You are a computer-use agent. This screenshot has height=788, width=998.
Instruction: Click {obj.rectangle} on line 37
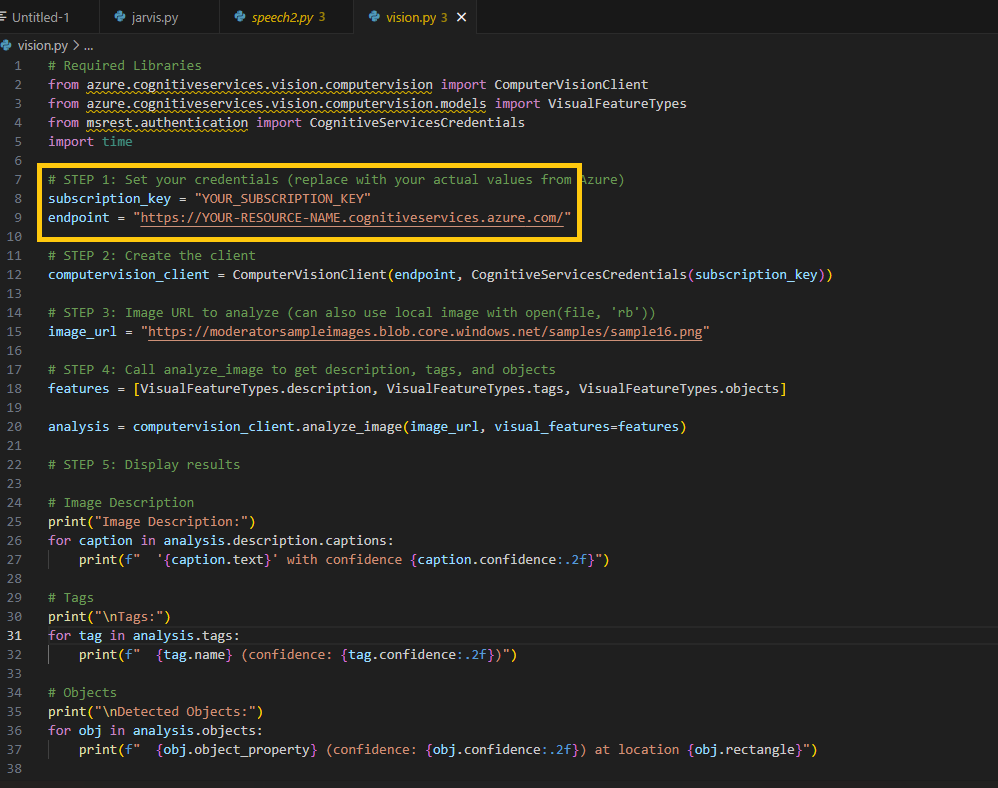pos(745,750)
